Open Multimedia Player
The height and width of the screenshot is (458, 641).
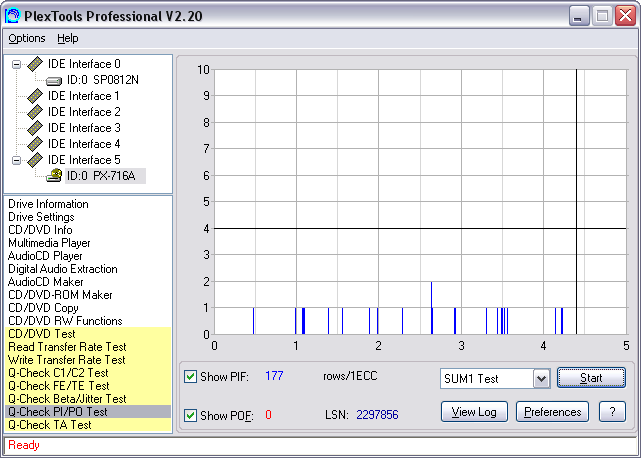pos(49,243)
